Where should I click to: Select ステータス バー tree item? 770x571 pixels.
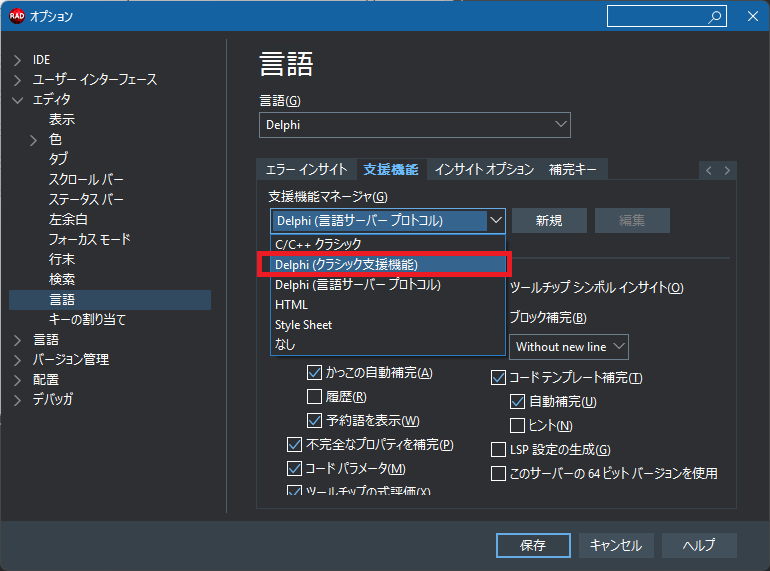(x=86, y=199)
